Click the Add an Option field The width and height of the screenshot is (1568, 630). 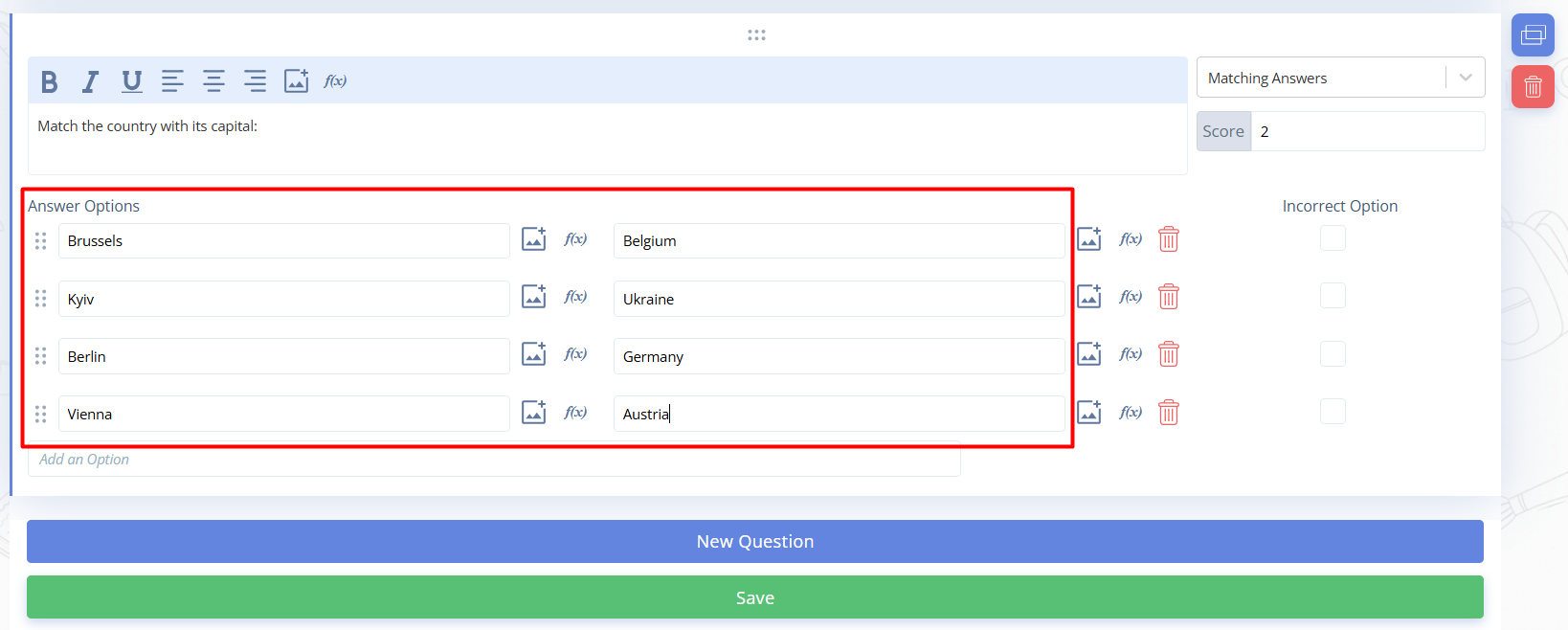[493, 460]
